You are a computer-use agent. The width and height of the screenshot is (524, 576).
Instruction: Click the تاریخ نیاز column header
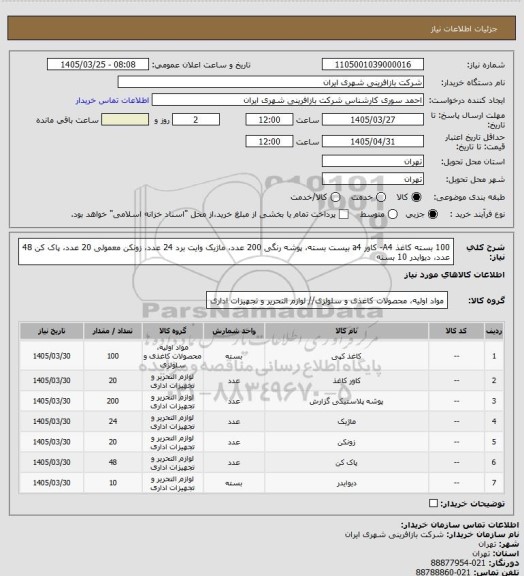point(51,331)
